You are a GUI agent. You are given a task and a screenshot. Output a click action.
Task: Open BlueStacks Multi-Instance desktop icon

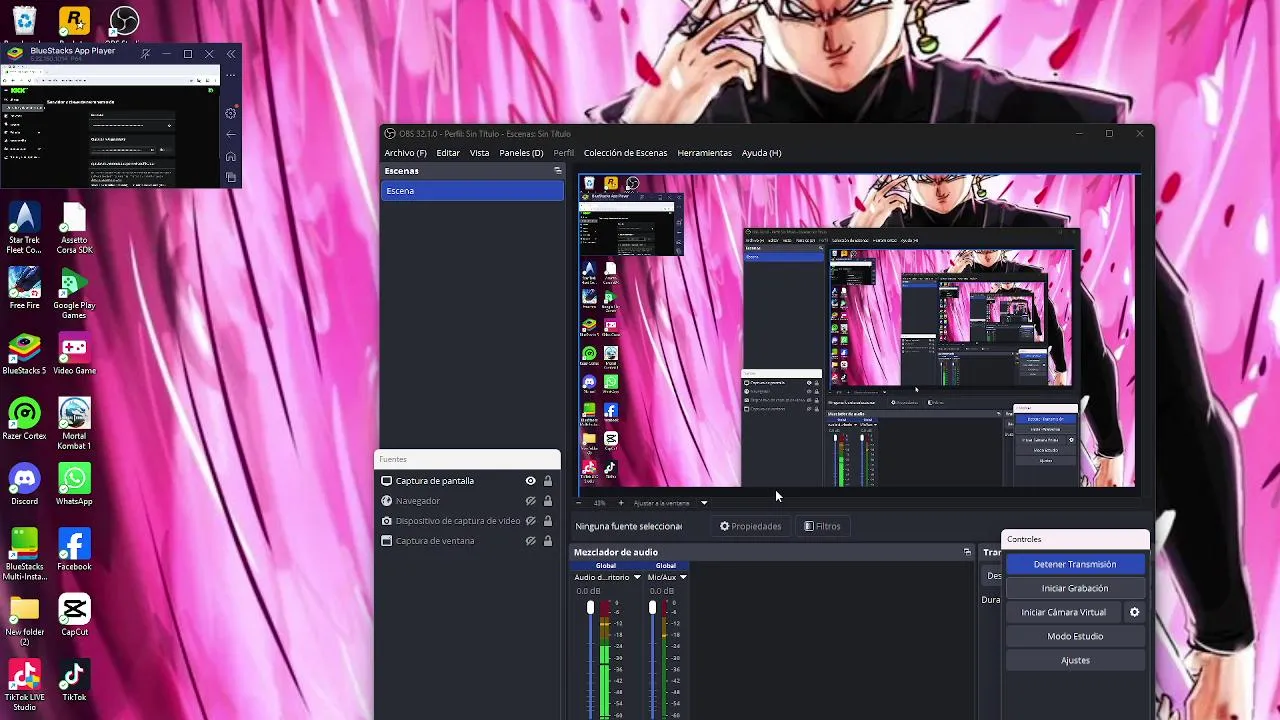pyautogui.click(x=24, y=555)
